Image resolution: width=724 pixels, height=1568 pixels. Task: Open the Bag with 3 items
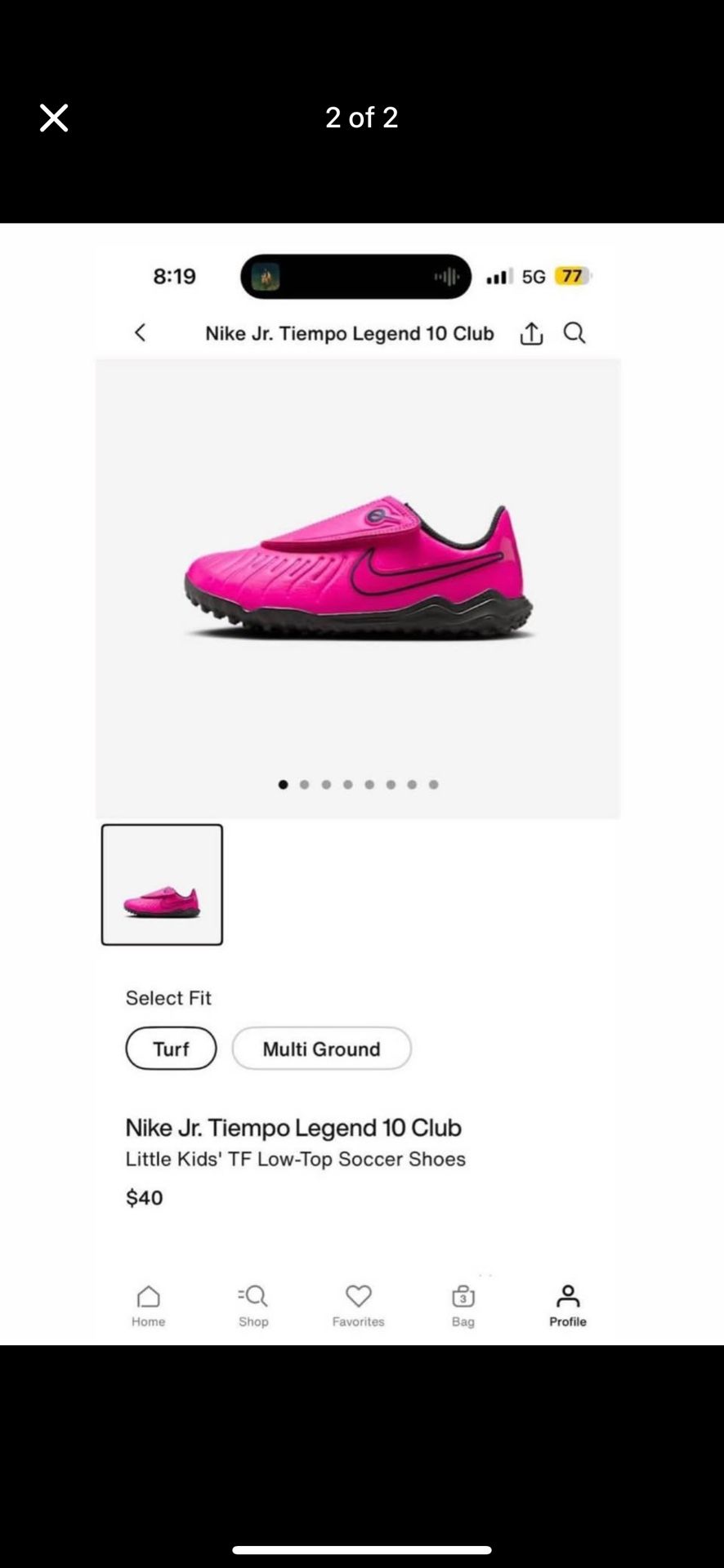[463, 1306]
